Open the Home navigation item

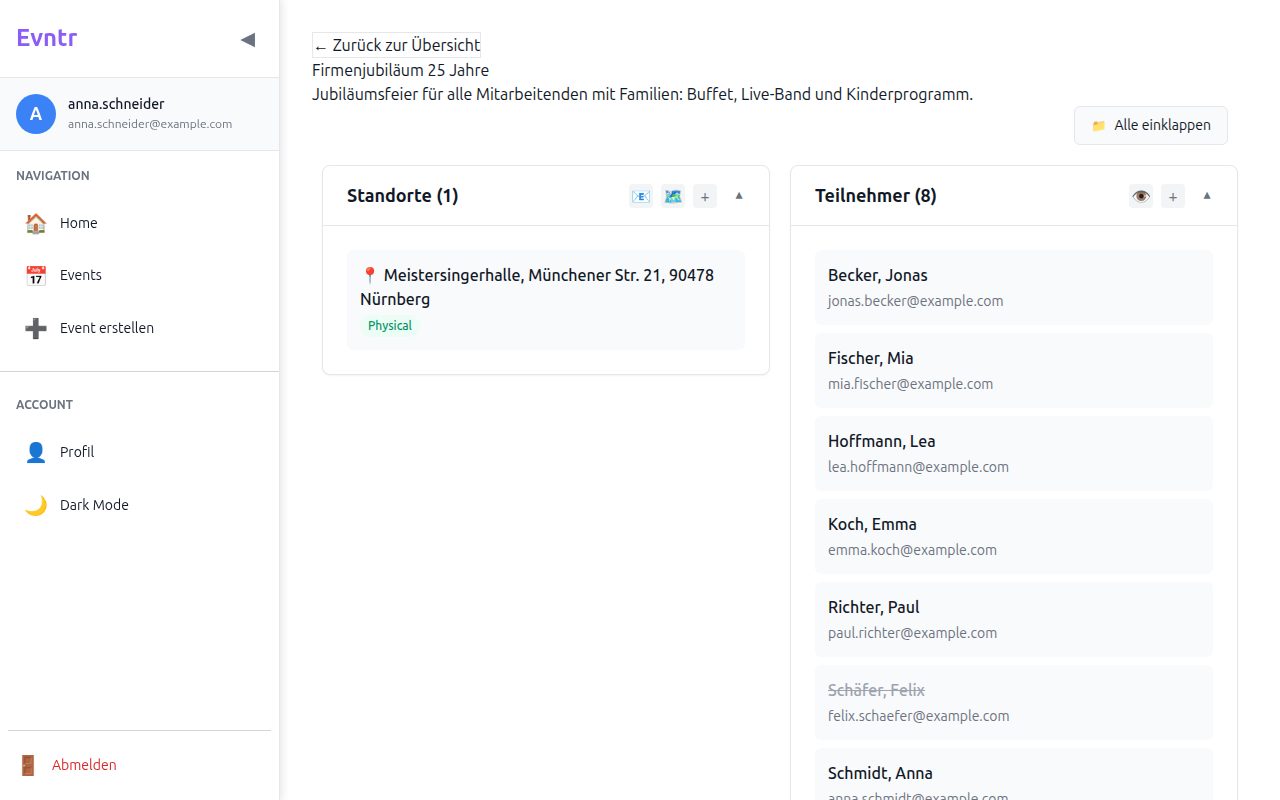(139, 223)
